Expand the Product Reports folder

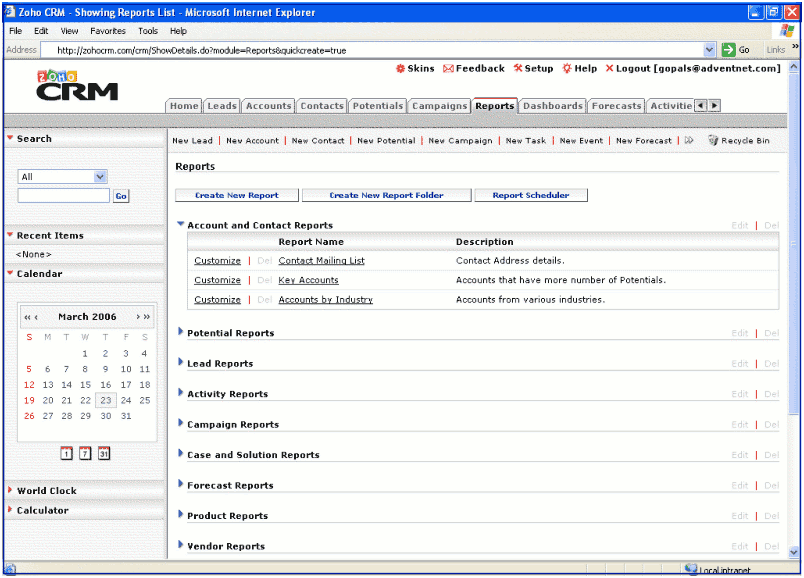pyautogui.click(x=180, y=514)
